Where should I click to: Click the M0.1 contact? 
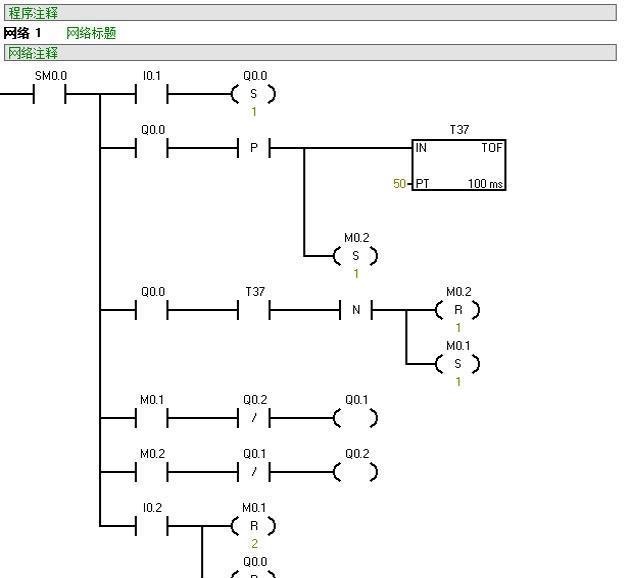coord(151,418)
